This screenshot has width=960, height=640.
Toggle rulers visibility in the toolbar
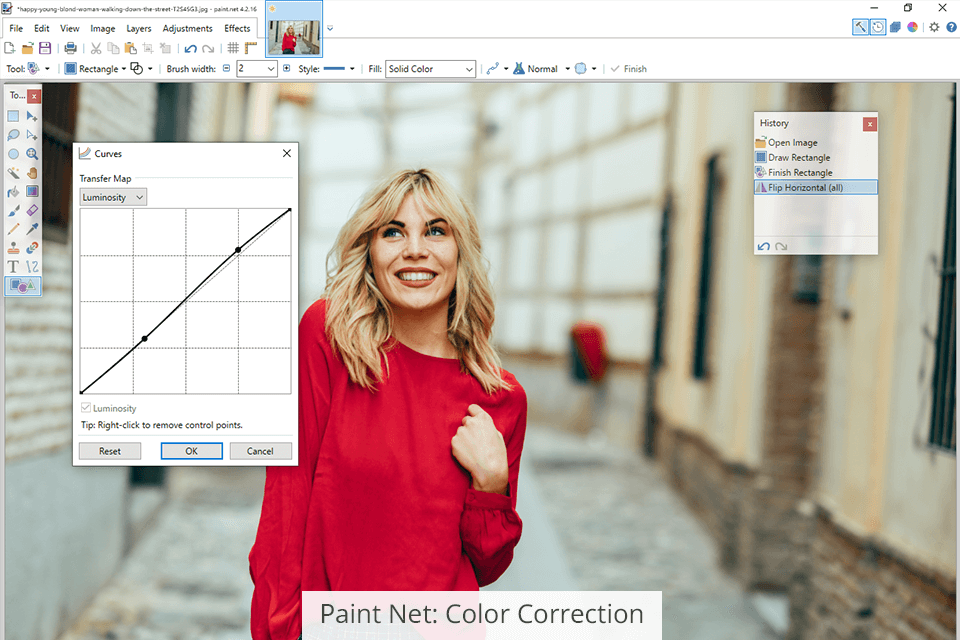coord(251,48)
